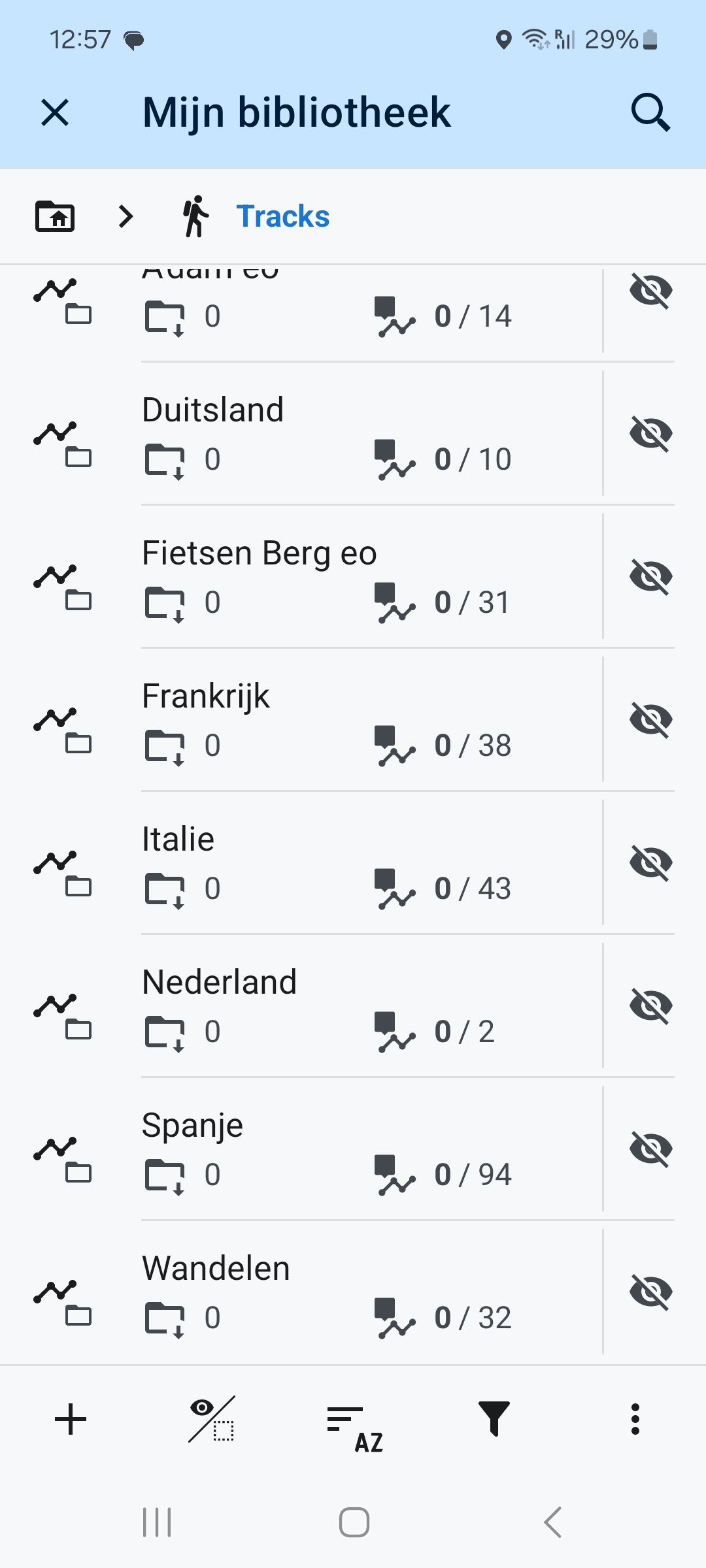Image resolution: width=706 pixels, height=1568 pixels.
Task: Open the search in Mijn bibliotheek
Action: click(650, 112)
